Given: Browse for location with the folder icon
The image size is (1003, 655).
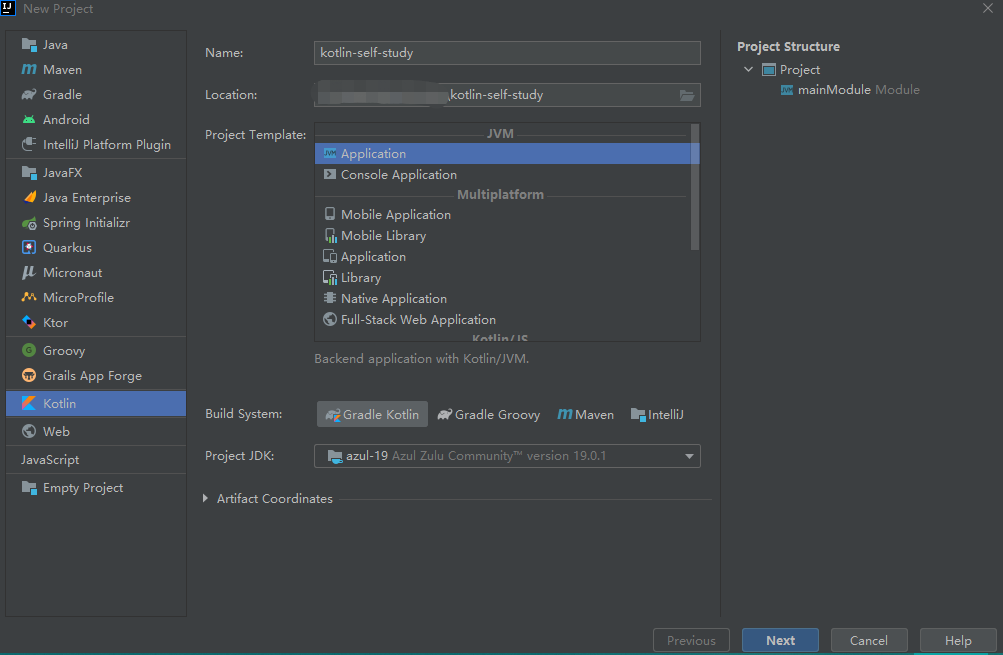Looking at the screenshot, I should pos(686,95).
